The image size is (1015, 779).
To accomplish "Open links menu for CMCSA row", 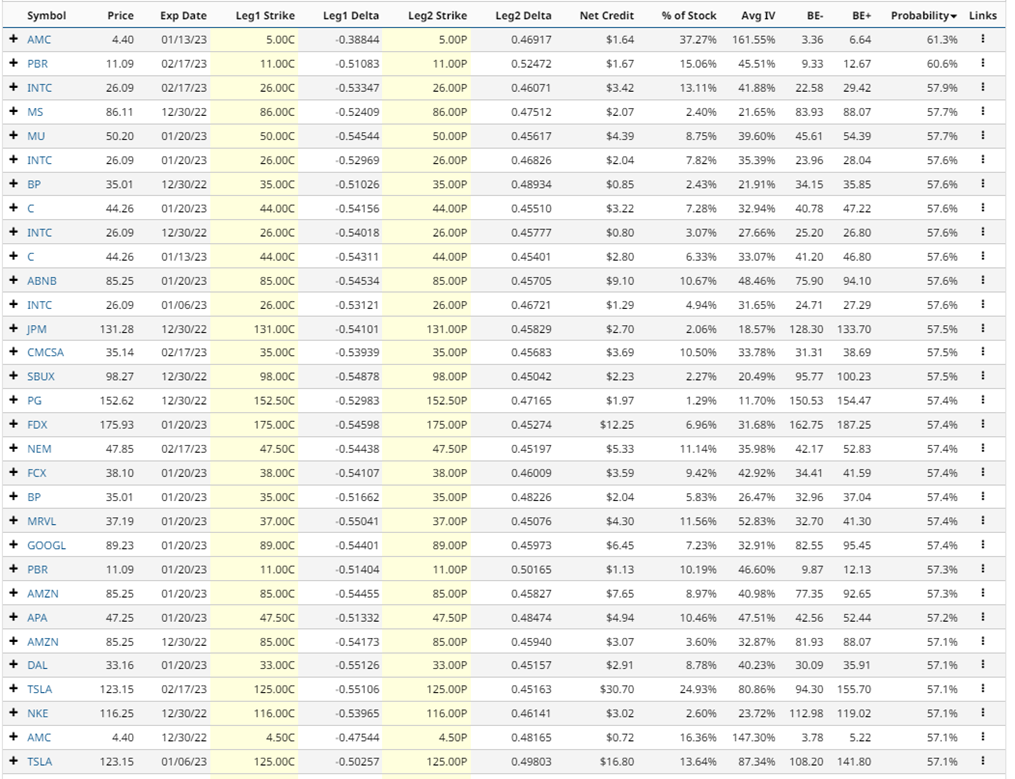I will click(x=983, y=352).
